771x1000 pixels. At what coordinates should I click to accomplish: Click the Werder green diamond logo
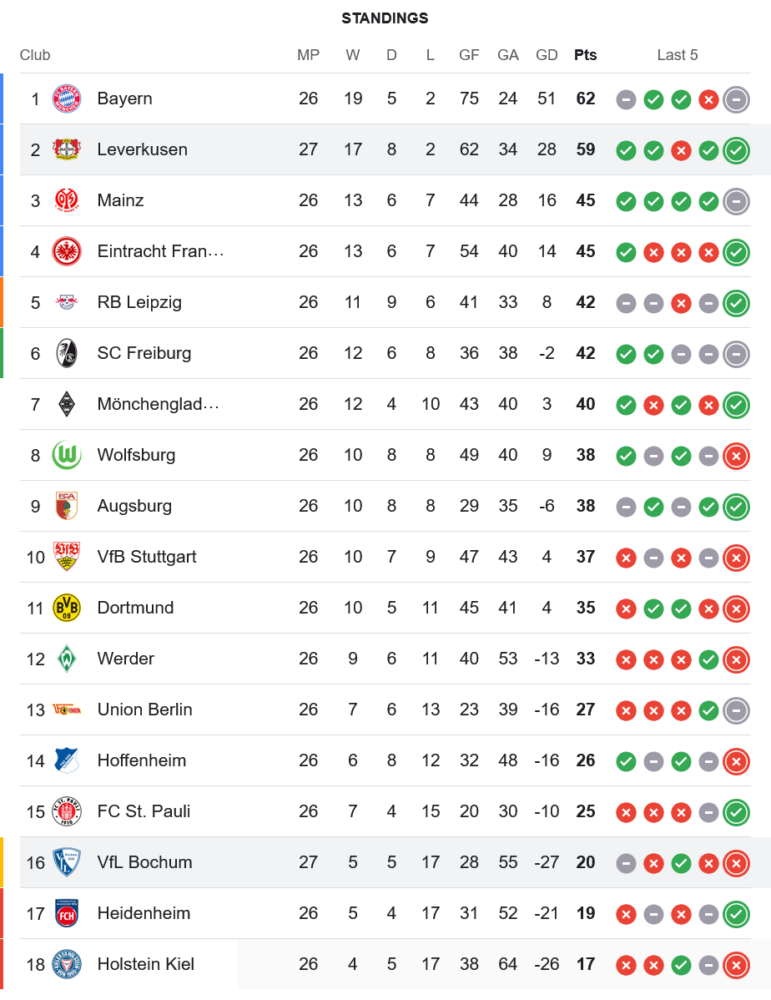click(x=66, y=659)
